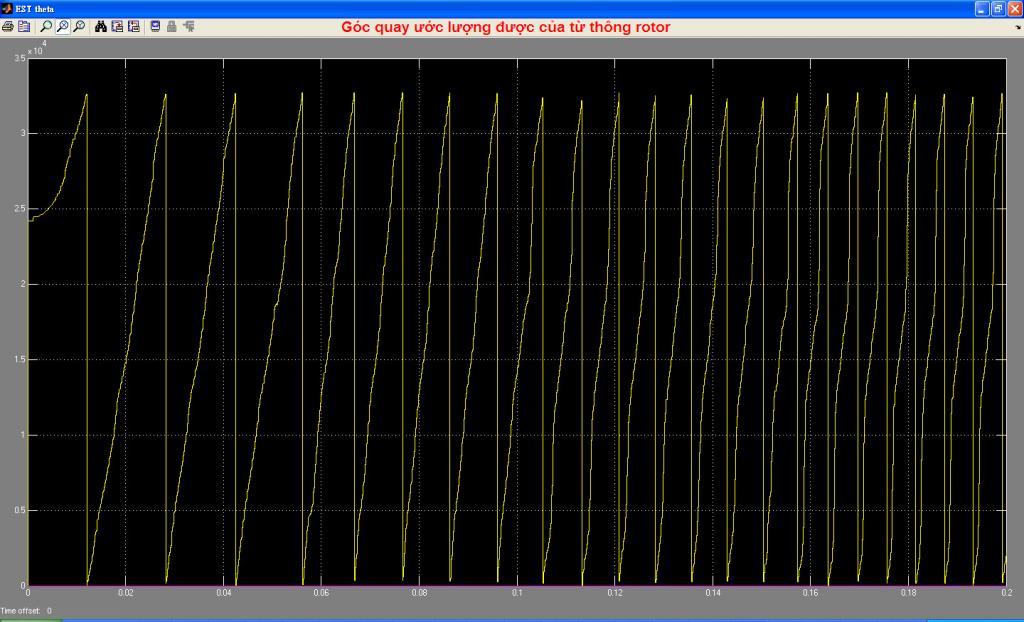Screen dimensions: 1024x622
Task: Restore down the scope window
Action: tap(997, 8)
